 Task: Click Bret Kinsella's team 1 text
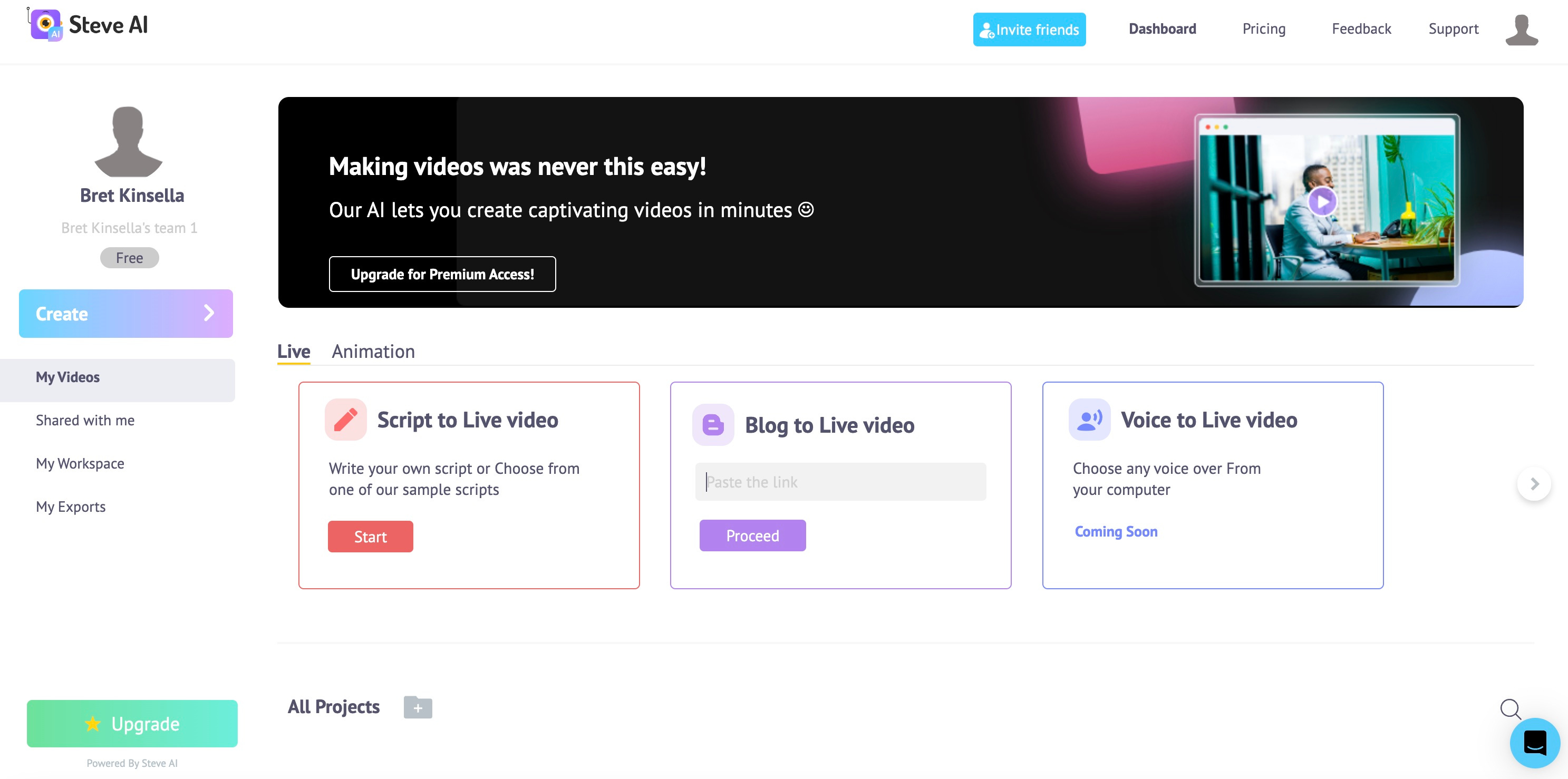pyautogui.click(x=129, y=228)
